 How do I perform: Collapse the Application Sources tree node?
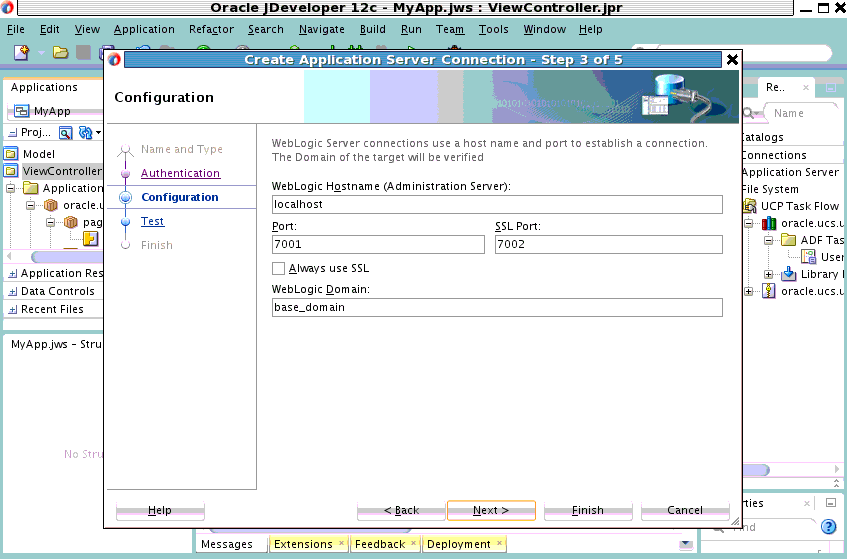[x=11, y=188]
